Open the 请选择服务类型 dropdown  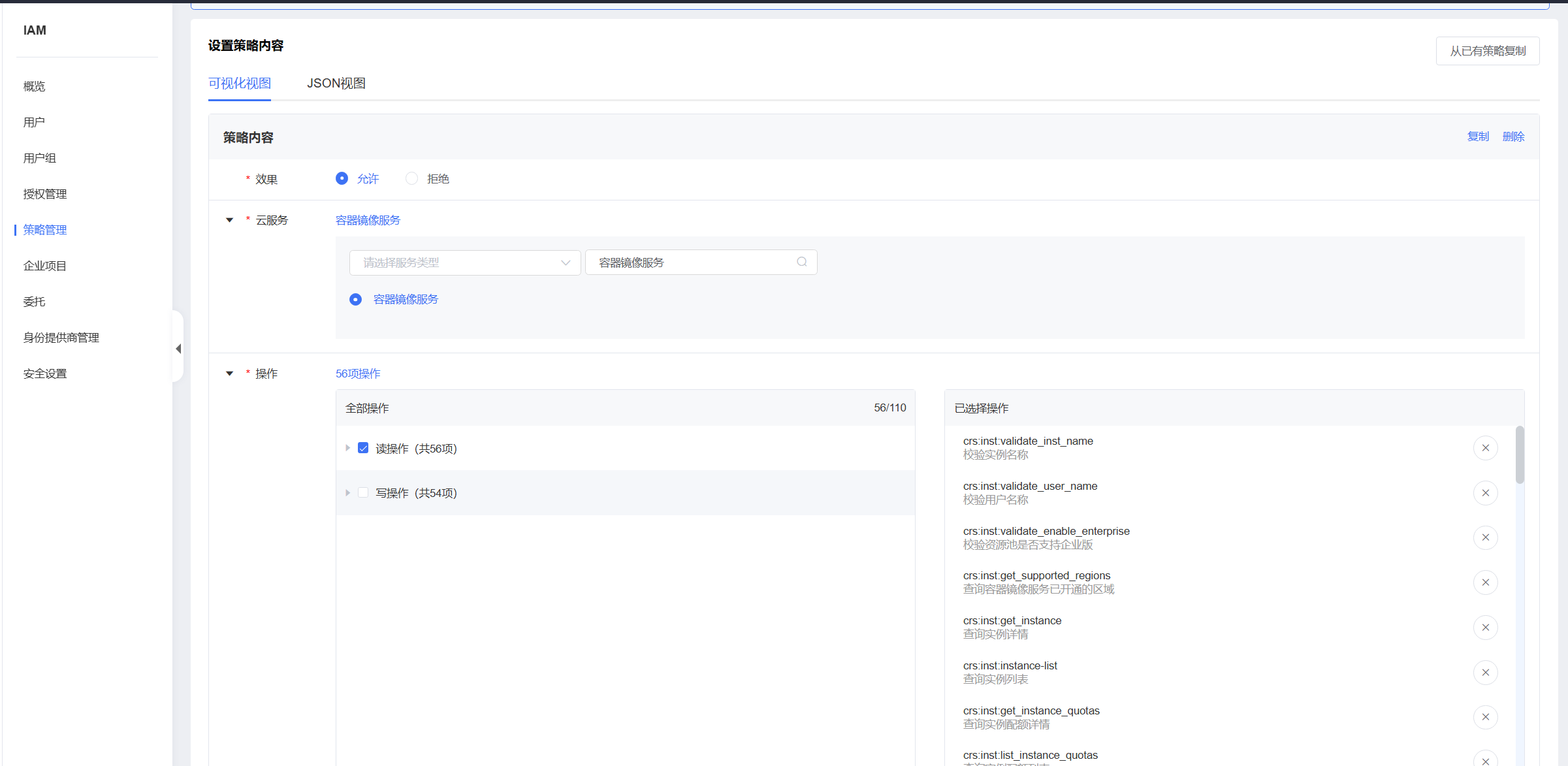click(464, 263)
